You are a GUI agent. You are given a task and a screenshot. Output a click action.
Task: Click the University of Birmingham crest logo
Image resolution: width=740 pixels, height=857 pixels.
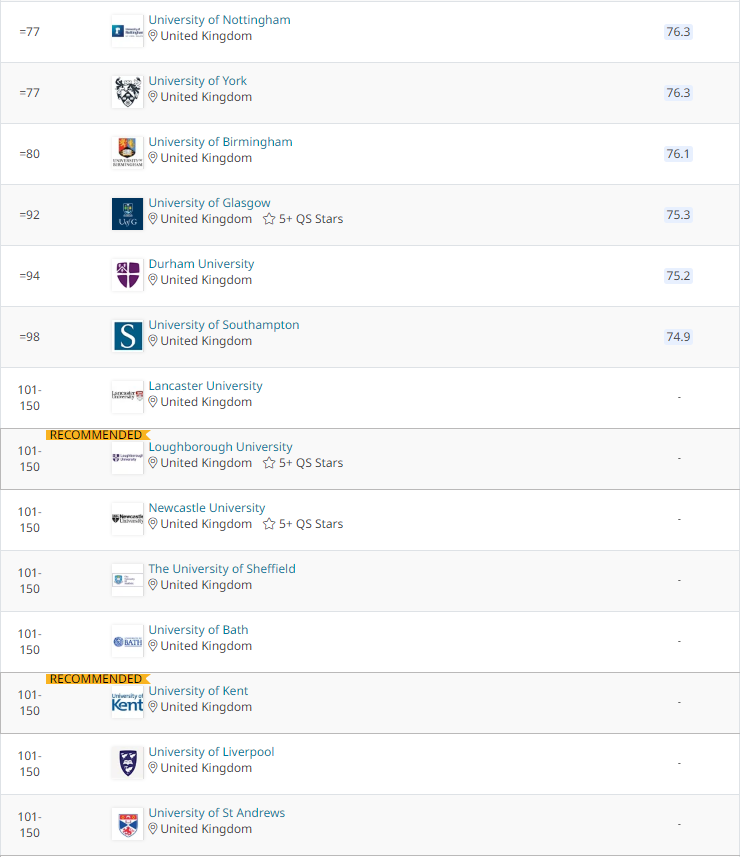click(127, 153)
